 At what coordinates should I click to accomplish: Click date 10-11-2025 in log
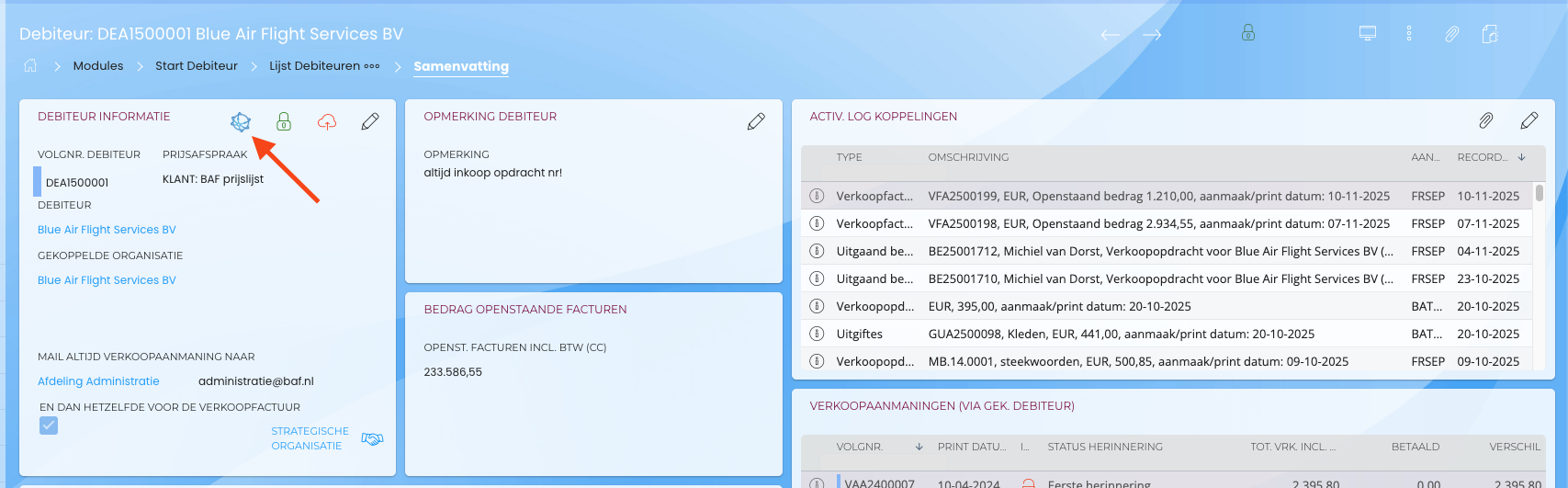1488,196
